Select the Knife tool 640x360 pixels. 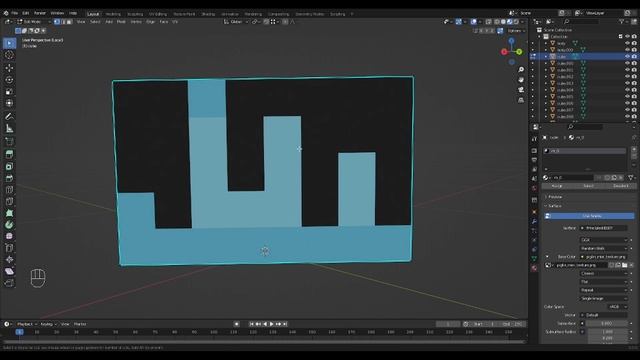coord(9,201)
